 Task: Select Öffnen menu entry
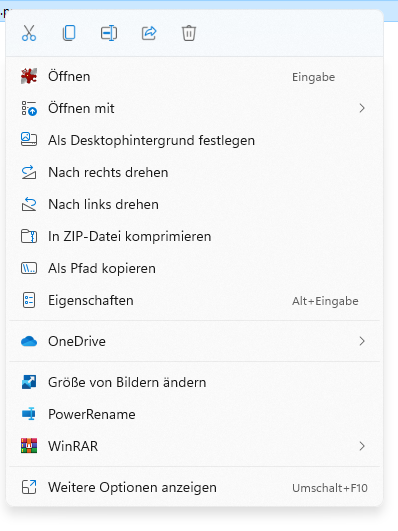pyautogui.click(x=194, y=77)
